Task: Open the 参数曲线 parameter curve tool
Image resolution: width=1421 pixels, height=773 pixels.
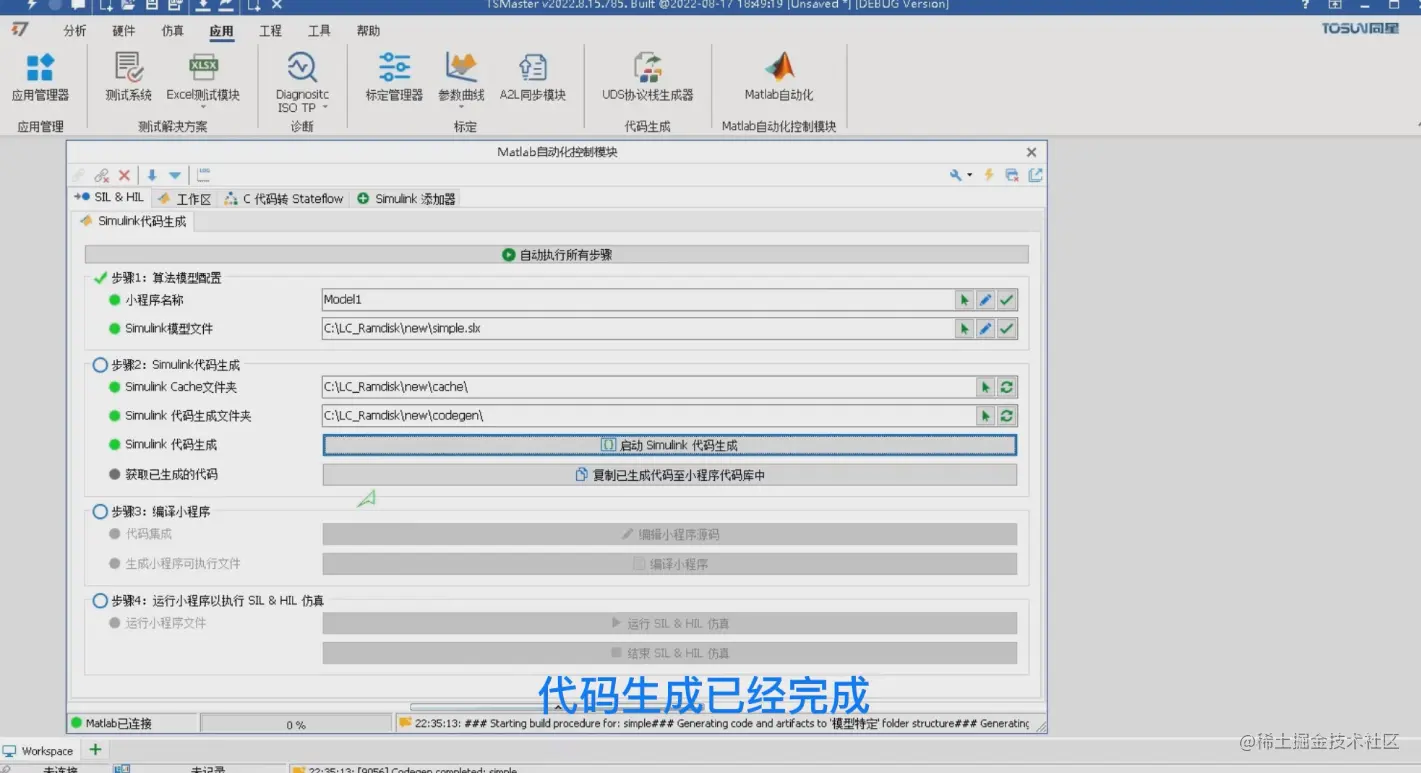Action: tap(461, 77)
